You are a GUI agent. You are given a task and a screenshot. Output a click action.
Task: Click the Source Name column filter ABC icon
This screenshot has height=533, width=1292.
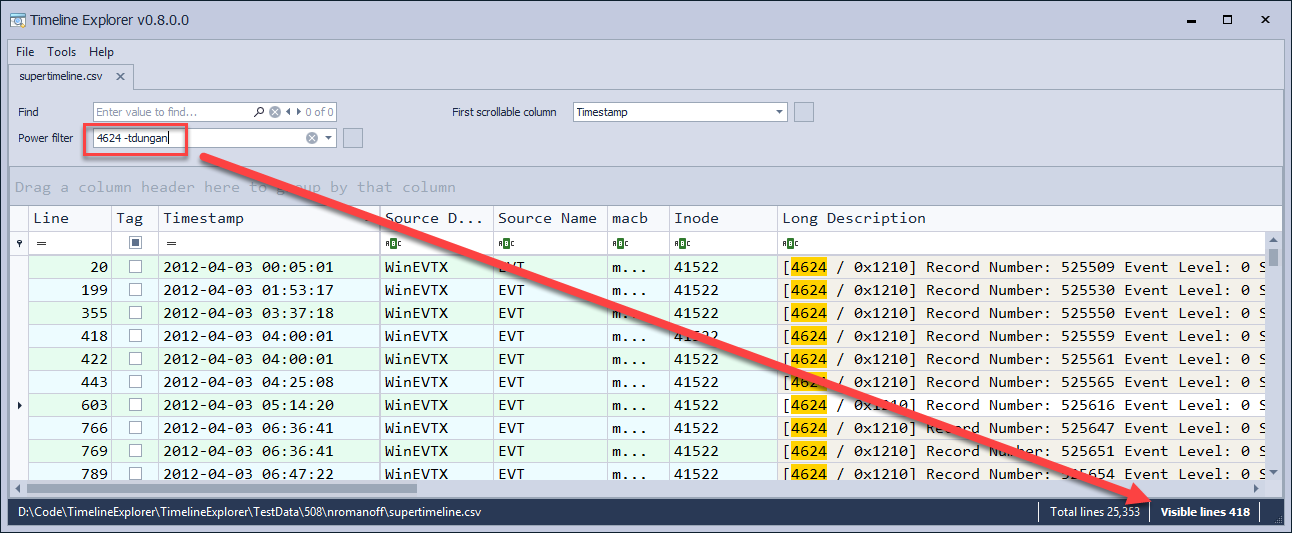tap(506, 243)
